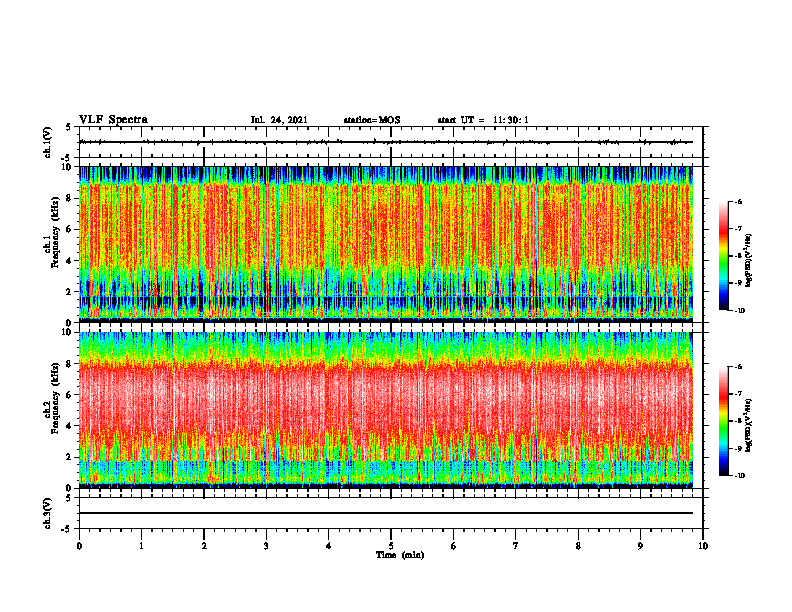Click the "VLF Spectra" plot title
This screenshot has width=792, height=612.
pyautogui.click(x=113, y=120)
